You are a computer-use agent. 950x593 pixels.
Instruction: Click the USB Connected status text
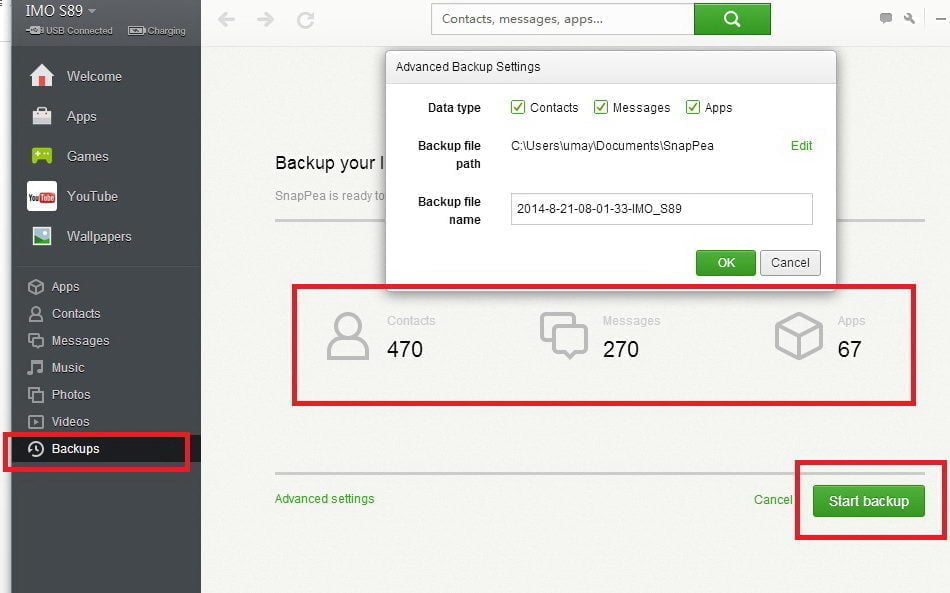pyautogui.click(x=79, y=30)
